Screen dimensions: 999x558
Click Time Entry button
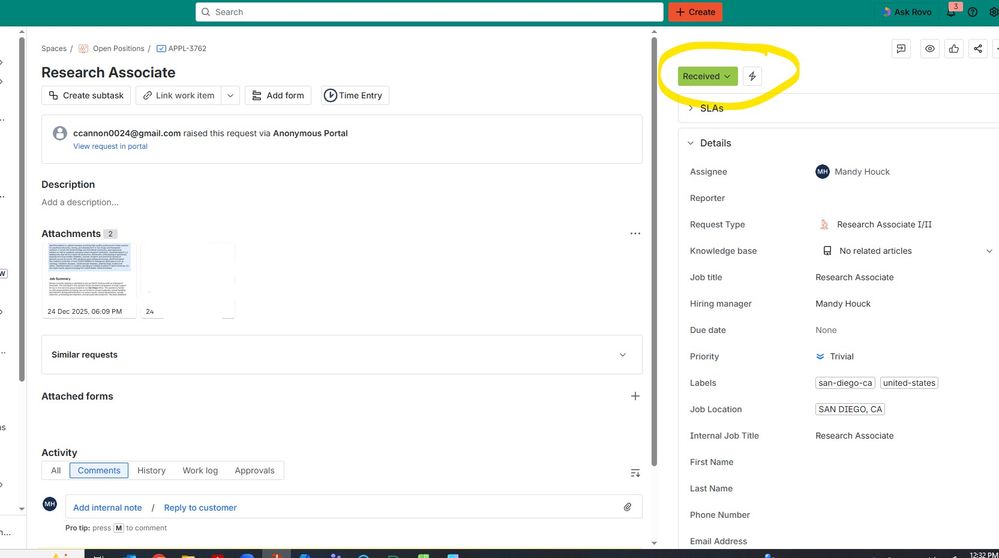[x=354, y=96]
